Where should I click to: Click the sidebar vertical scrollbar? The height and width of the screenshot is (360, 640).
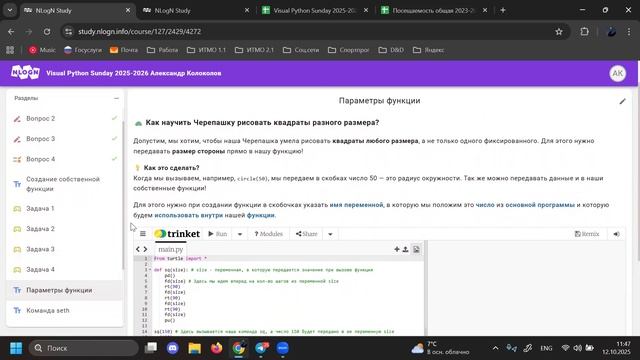point(123,195)
